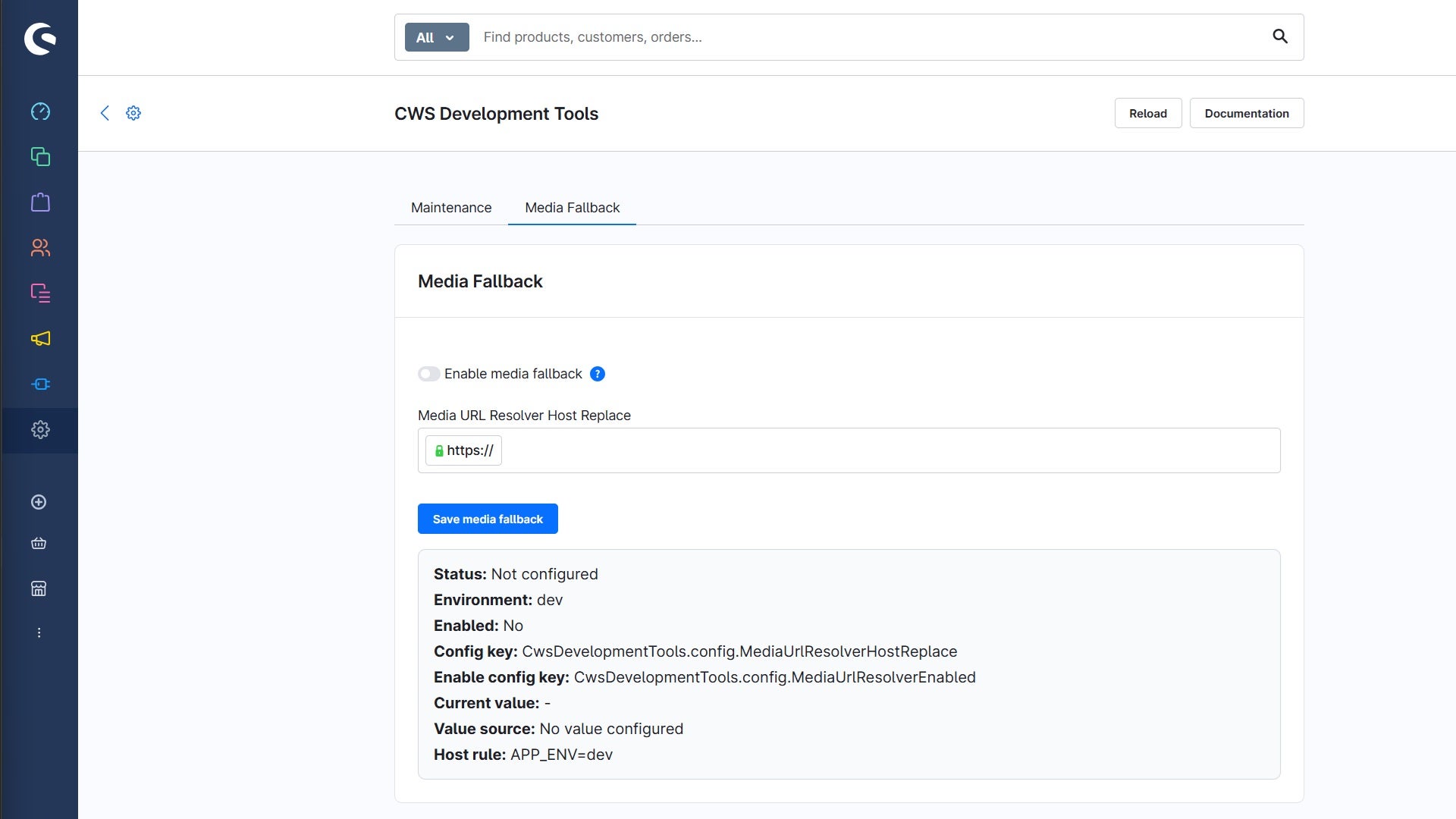1456x819 pixels.
Task: Open the Documentation button
Action: click(1247, 113)
